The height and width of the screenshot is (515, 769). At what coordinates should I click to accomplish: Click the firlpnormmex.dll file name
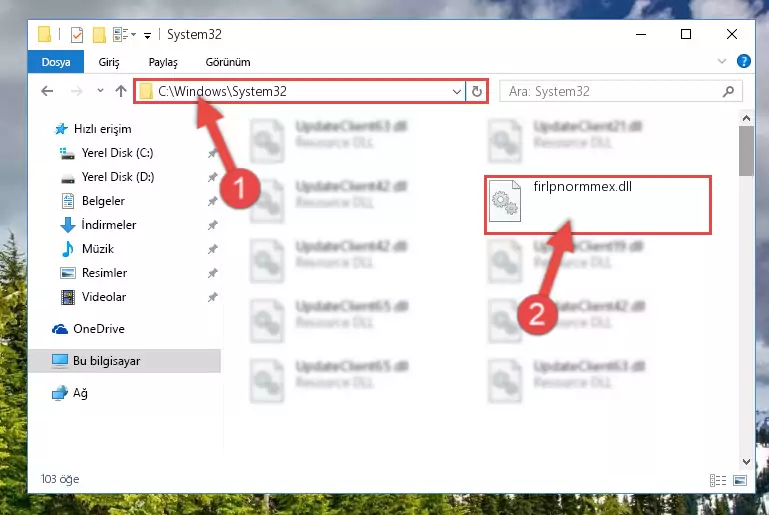[583, 187]
